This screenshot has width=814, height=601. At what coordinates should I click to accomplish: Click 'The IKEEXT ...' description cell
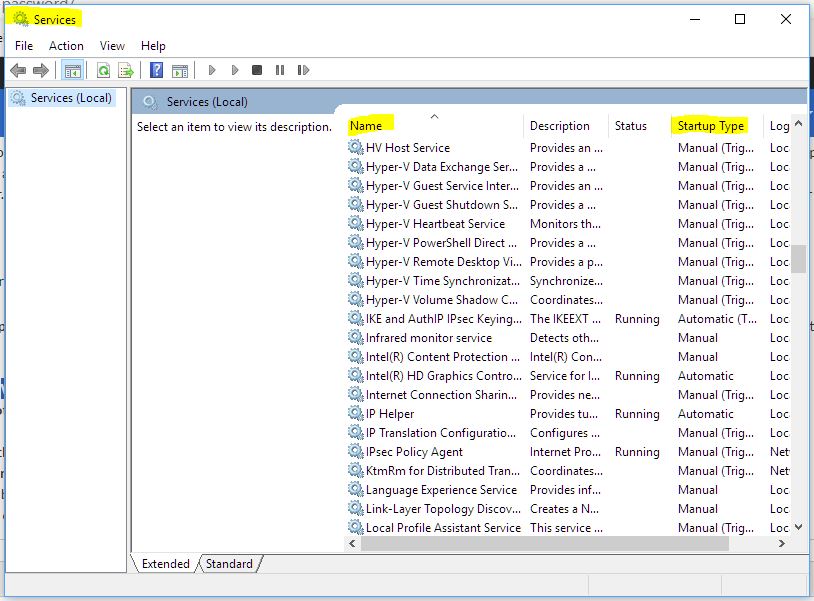point(565,319)
